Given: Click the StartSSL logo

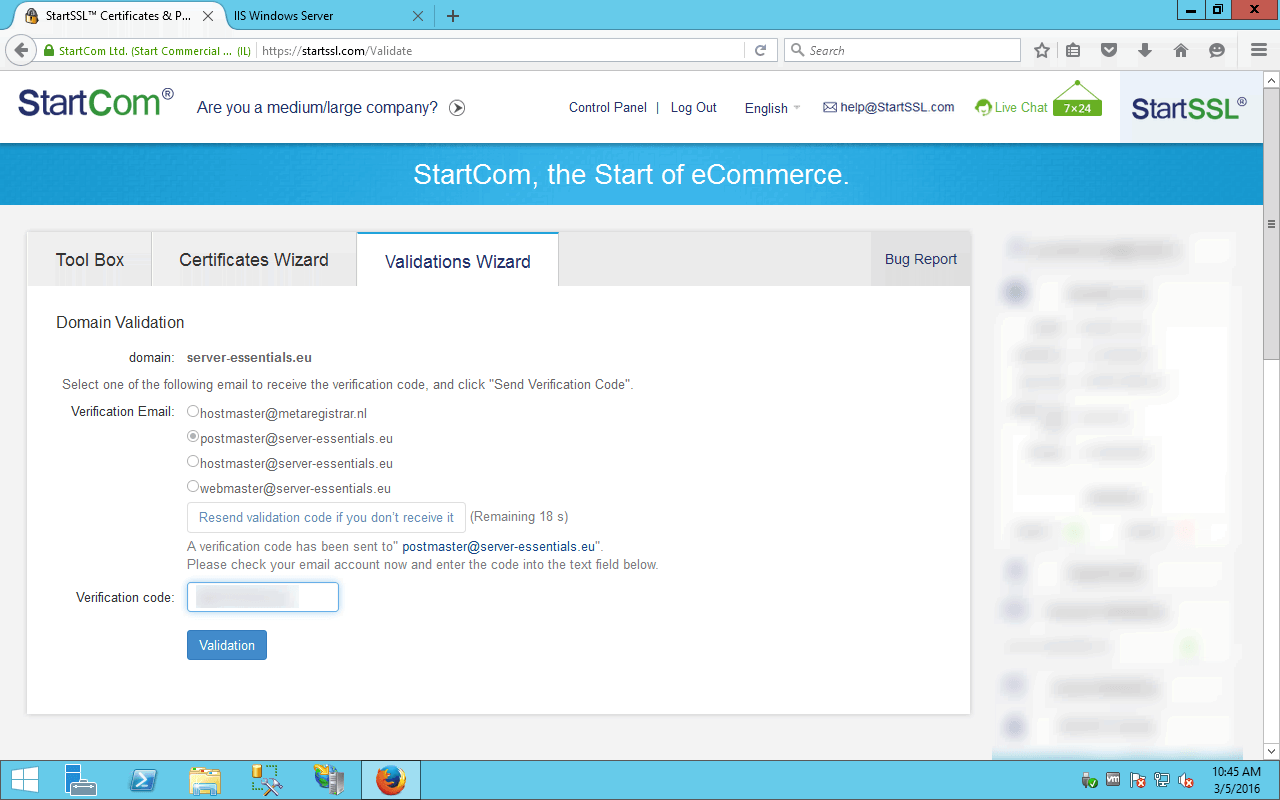Looking at the screenshot, I should click(1189, 108).
